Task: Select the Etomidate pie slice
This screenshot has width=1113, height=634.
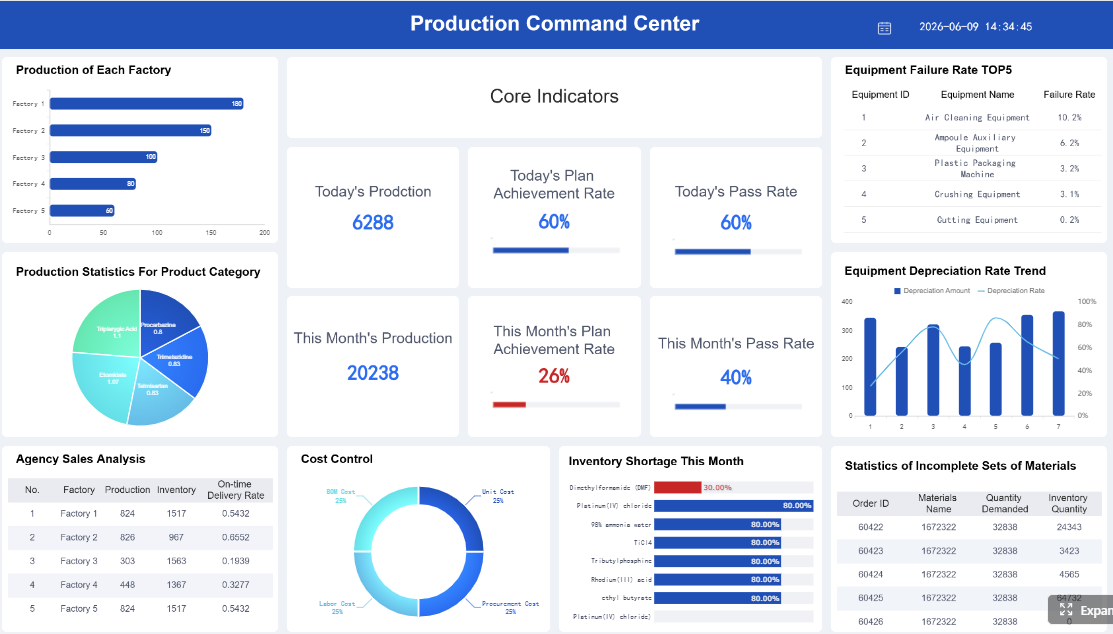Action: [x=105, y=383]
